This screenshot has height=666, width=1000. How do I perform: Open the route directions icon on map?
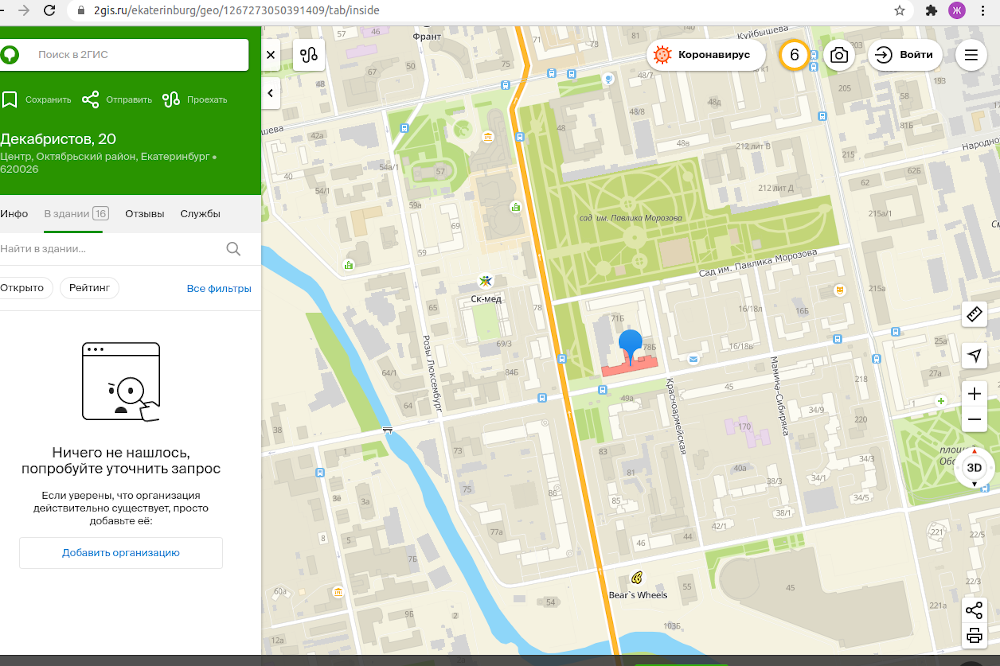(308, 55)
